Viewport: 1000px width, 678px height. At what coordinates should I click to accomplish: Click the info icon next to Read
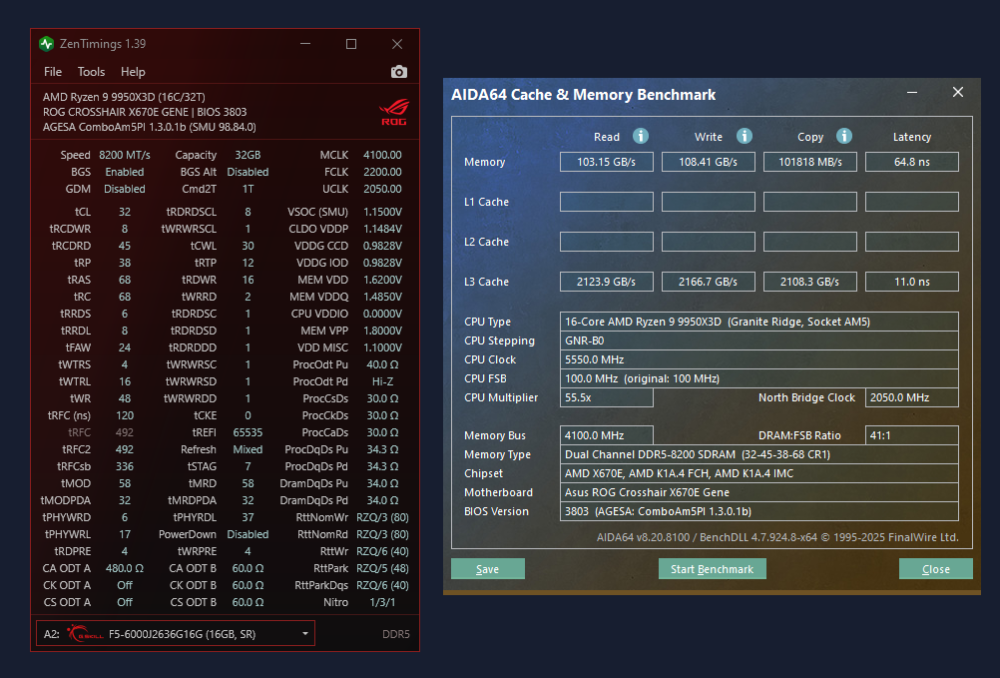(640, 136)
